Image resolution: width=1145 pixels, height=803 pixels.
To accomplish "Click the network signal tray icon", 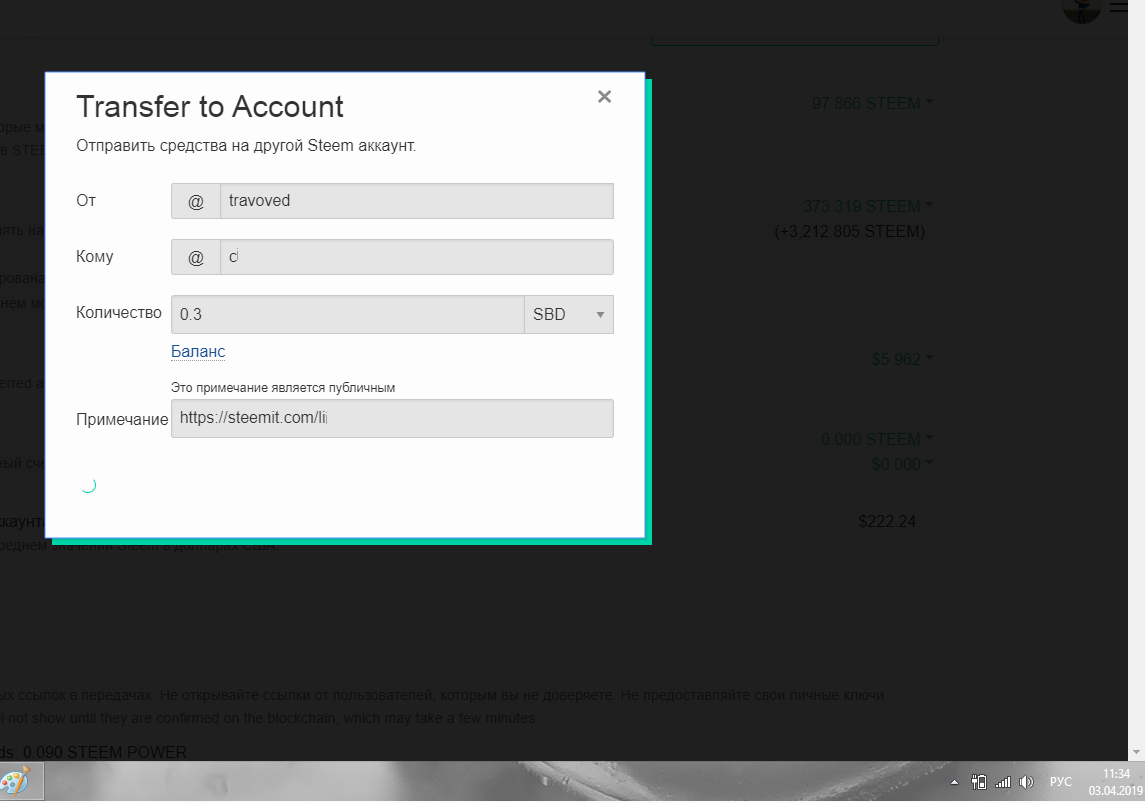I will tap(1003, 782).
